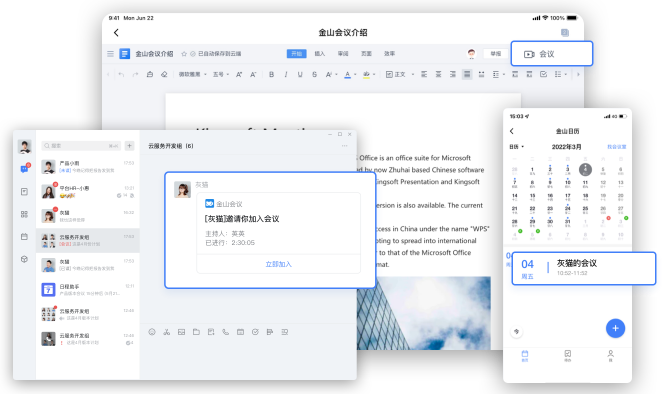Open the calendar tab at phone bottom bar
The image size is (665, 394).
coord(525,355)
